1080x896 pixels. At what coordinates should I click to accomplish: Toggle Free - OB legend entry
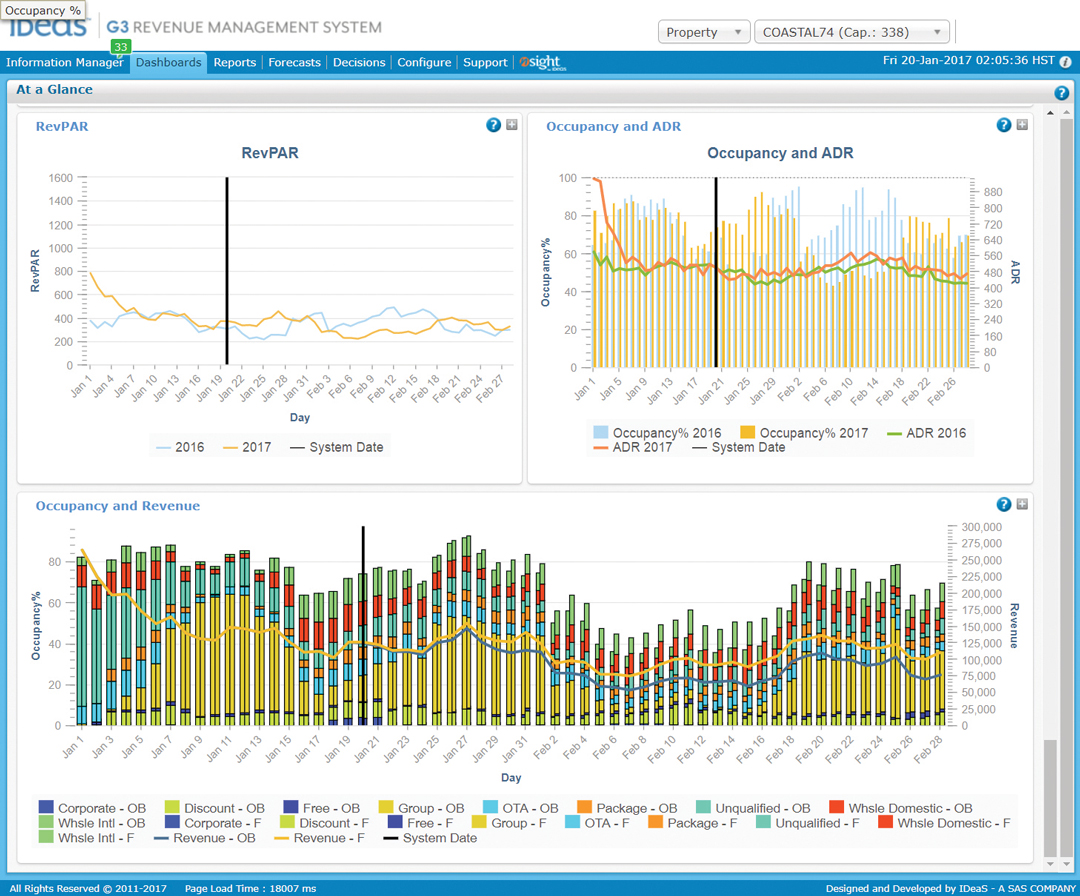322,808
